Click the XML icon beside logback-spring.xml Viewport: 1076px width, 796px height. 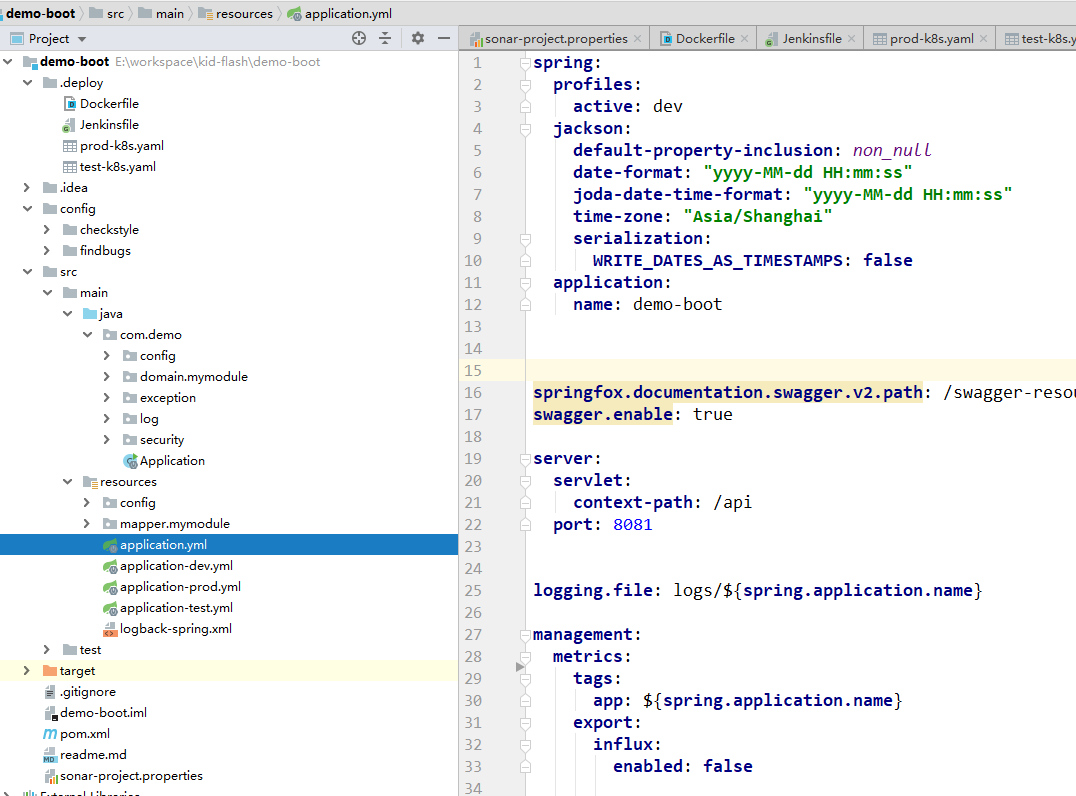pyautogui.click(x=110, y=629)
